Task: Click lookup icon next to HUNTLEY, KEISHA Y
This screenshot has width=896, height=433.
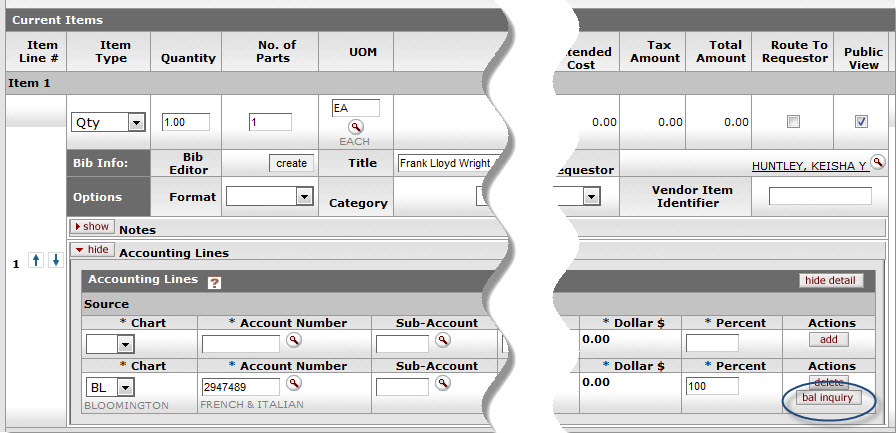Action: (878, 162)
